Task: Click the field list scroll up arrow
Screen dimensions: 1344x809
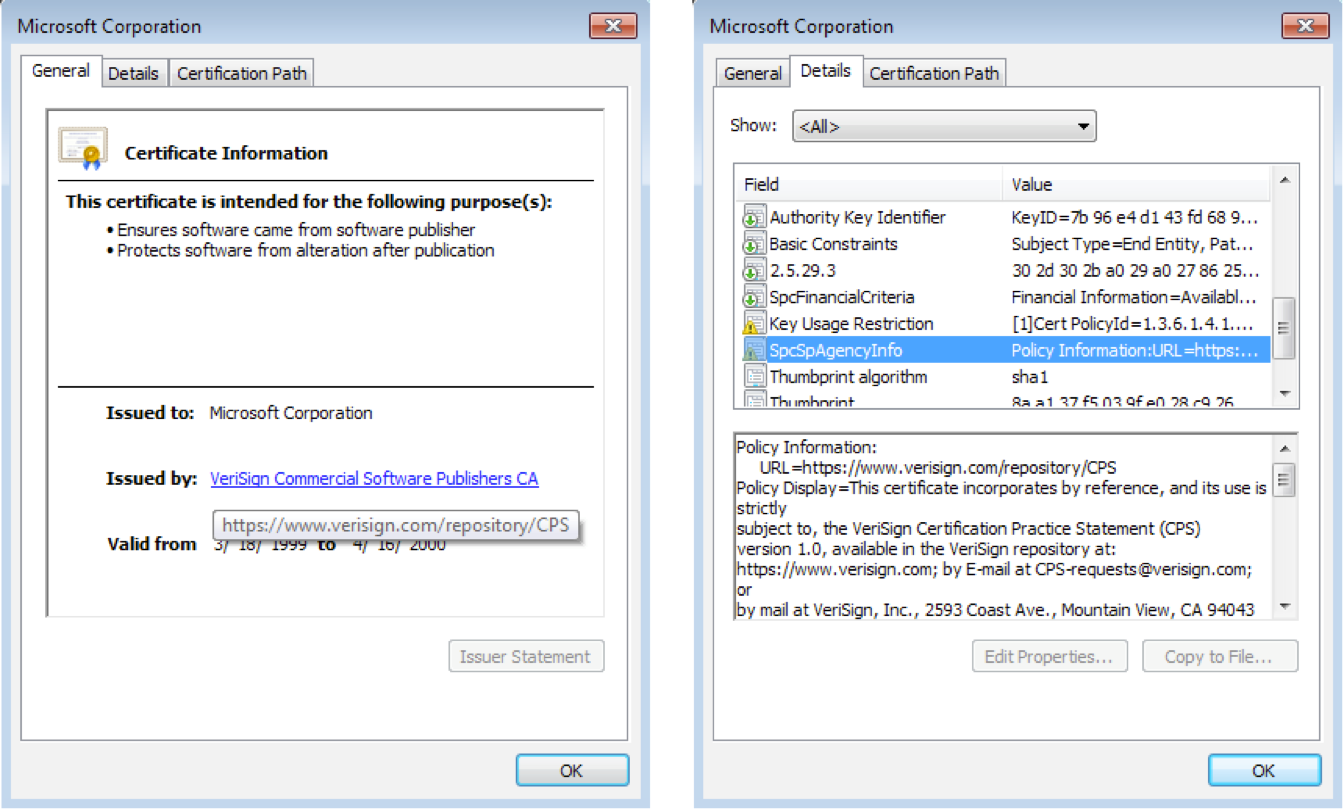Action: [x=1284, y=180]
